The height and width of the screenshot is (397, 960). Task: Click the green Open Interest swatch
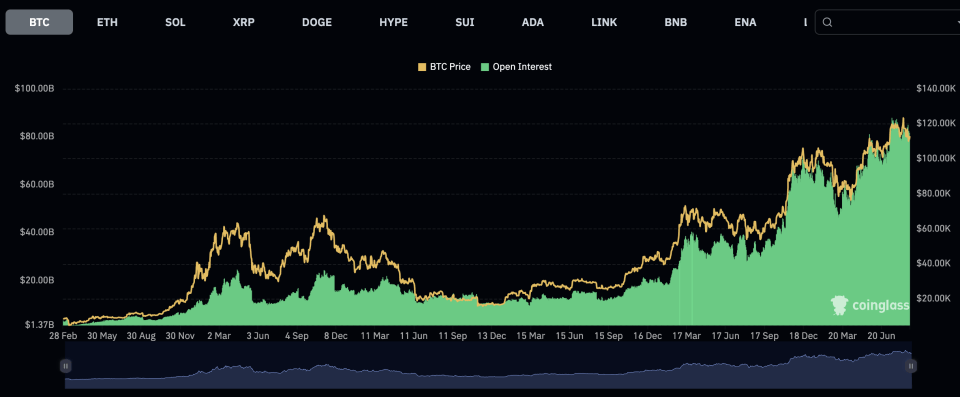pos(485,67)
